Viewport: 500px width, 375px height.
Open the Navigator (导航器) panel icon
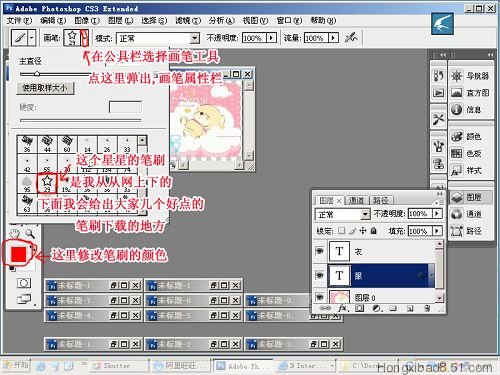[x=456, y=76]
